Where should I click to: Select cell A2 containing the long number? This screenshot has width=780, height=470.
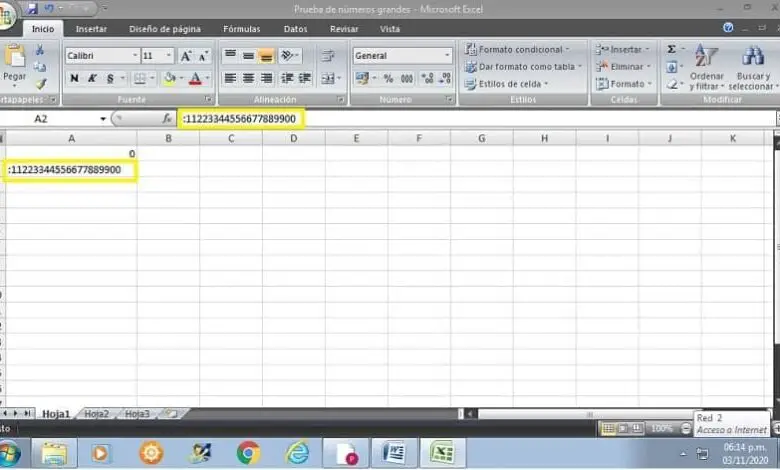tap(71, 170)
